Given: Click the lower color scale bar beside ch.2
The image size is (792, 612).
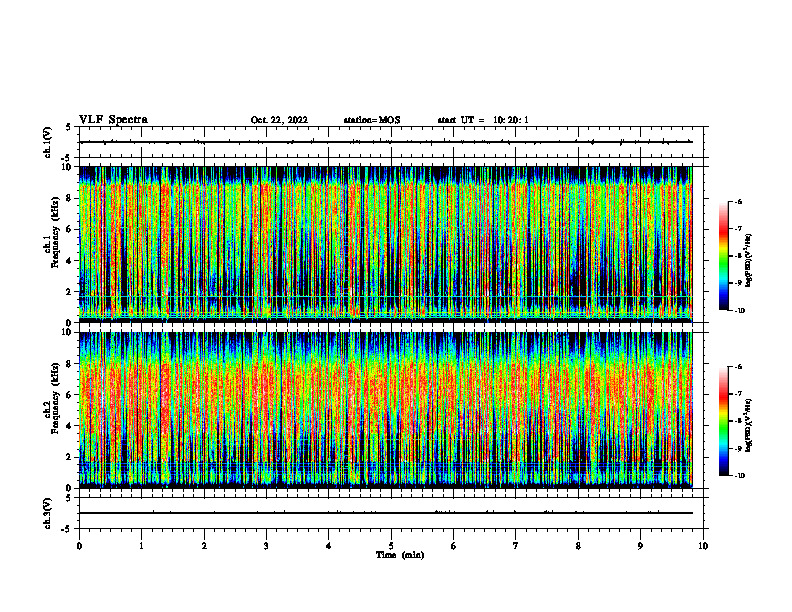Looking at the screenshot, I should (x=723, y=421).
